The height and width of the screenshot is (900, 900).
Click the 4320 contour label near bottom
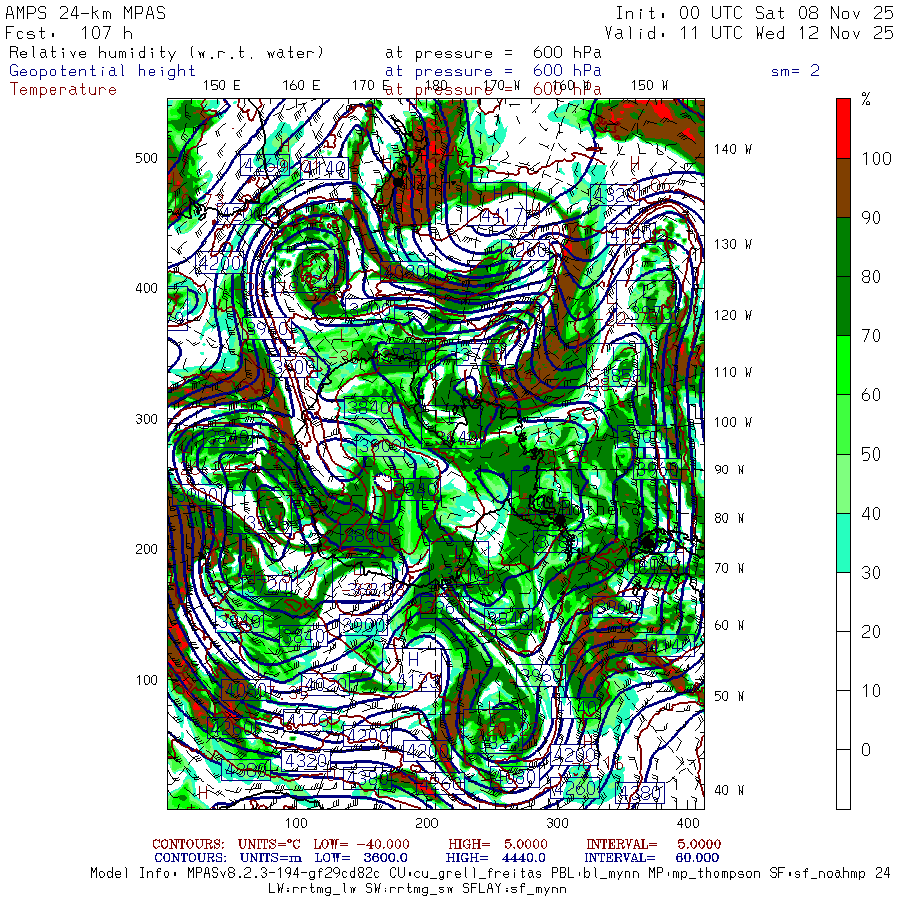[x=306, y=761]
